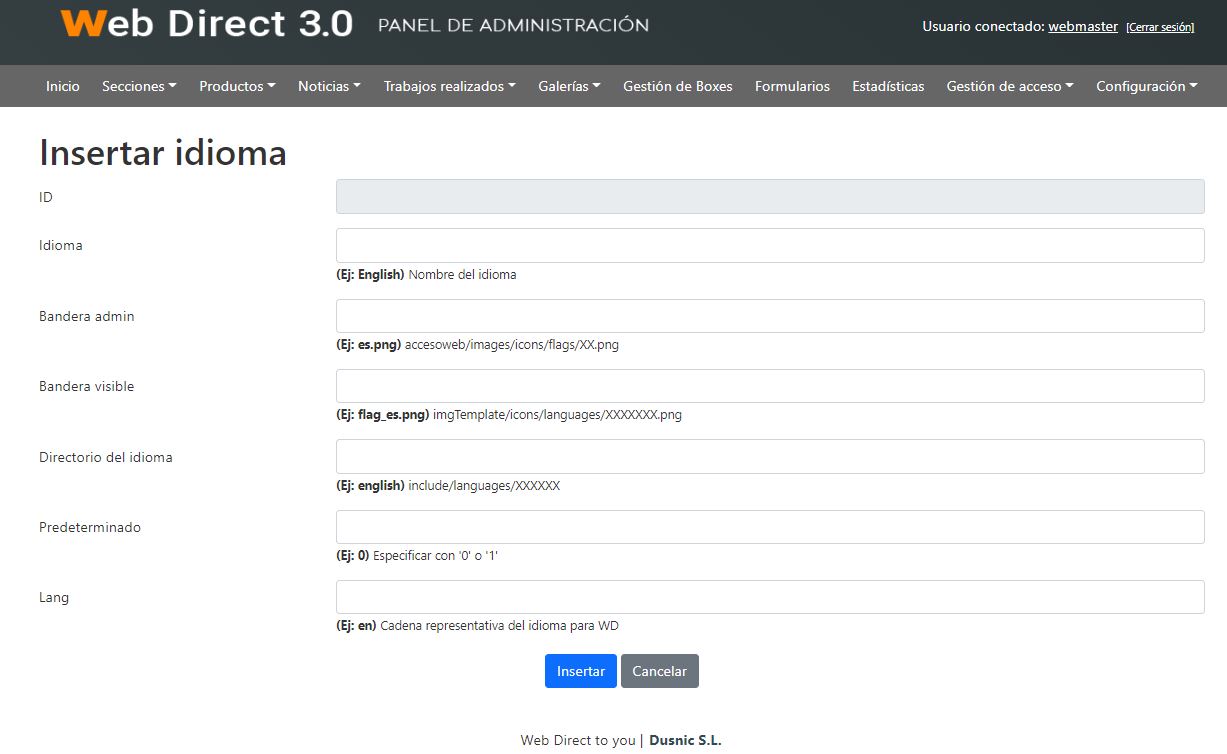Click the 'Insertar idioma' heading
The height and width of the screenshot is (754, 1227).
[163, 152]
